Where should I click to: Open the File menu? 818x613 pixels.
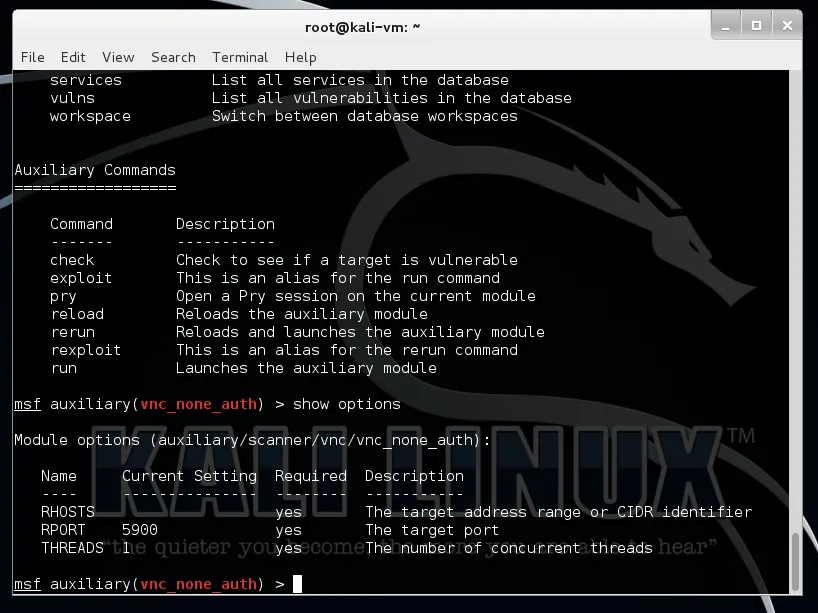(31, 57)
